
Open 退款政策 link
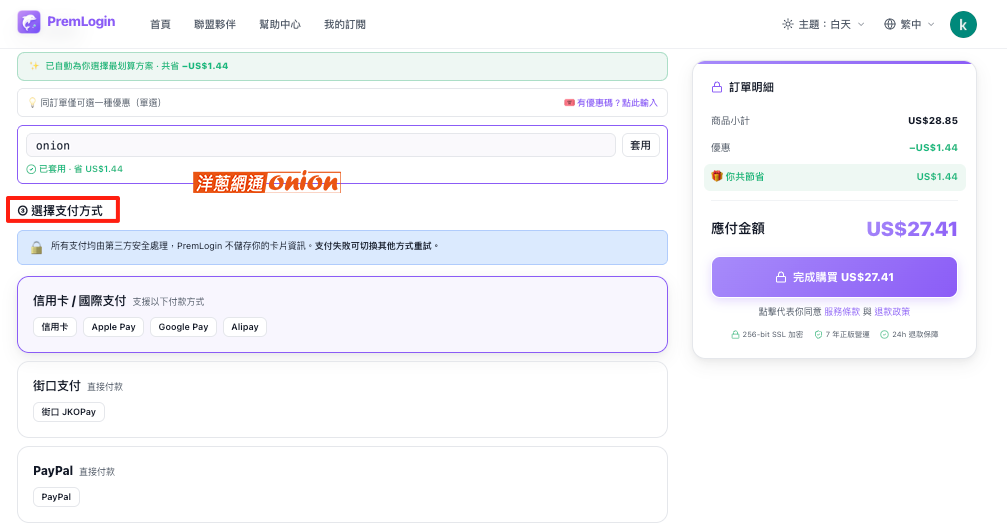click(892, 311)
